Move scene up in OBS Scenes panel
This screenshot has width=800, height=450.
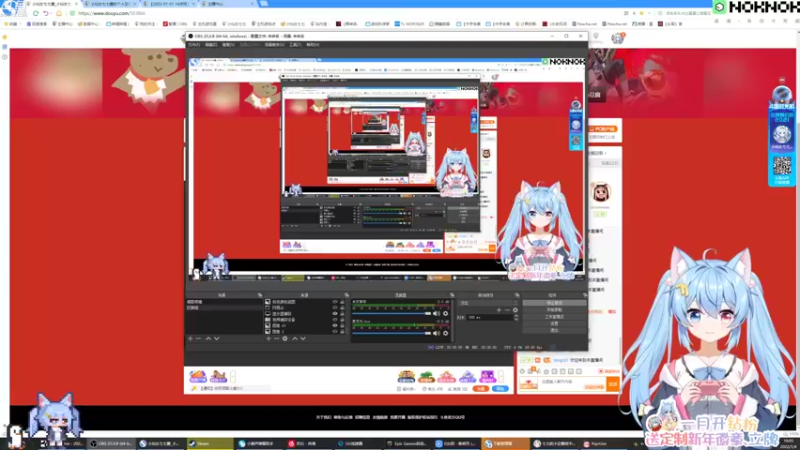208,339
